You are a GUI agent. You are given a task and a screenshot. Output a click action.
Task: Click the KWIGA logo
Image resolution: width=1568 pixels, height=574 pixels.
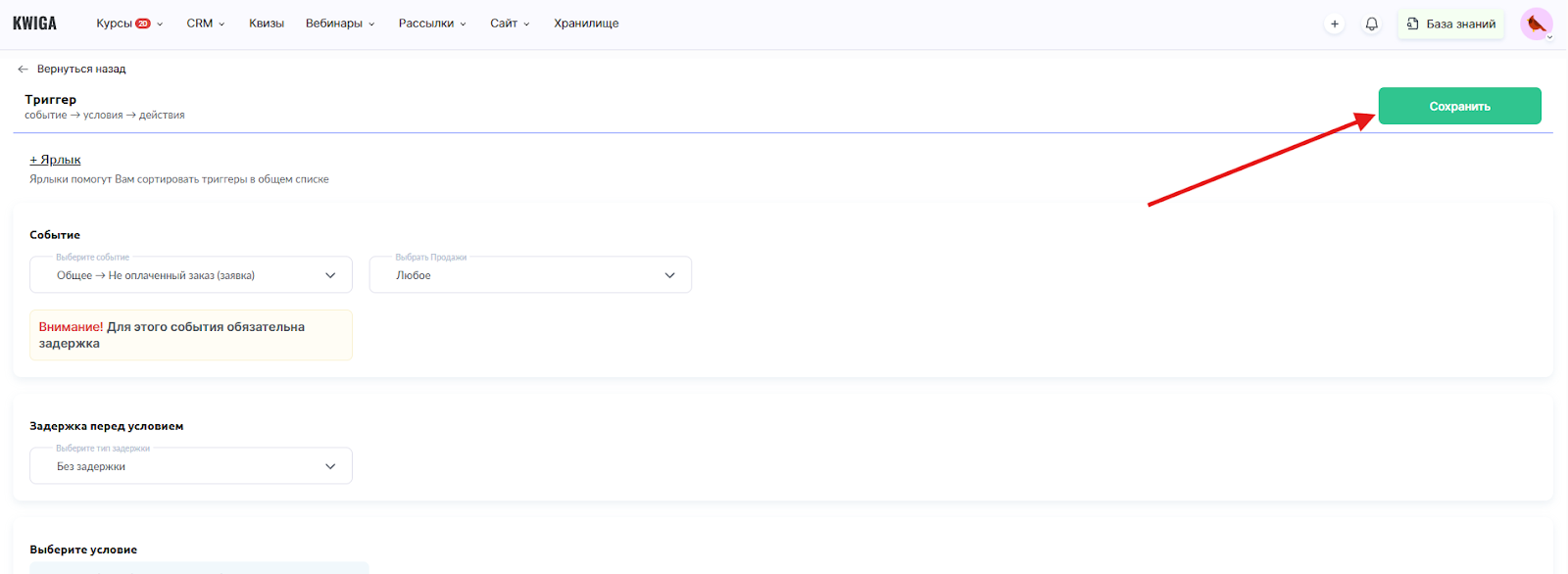[34, 24]
